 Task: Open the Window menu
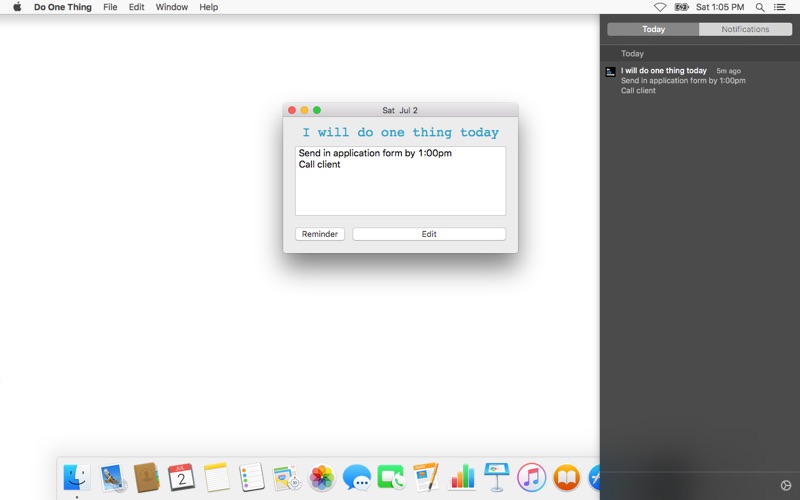171,7
